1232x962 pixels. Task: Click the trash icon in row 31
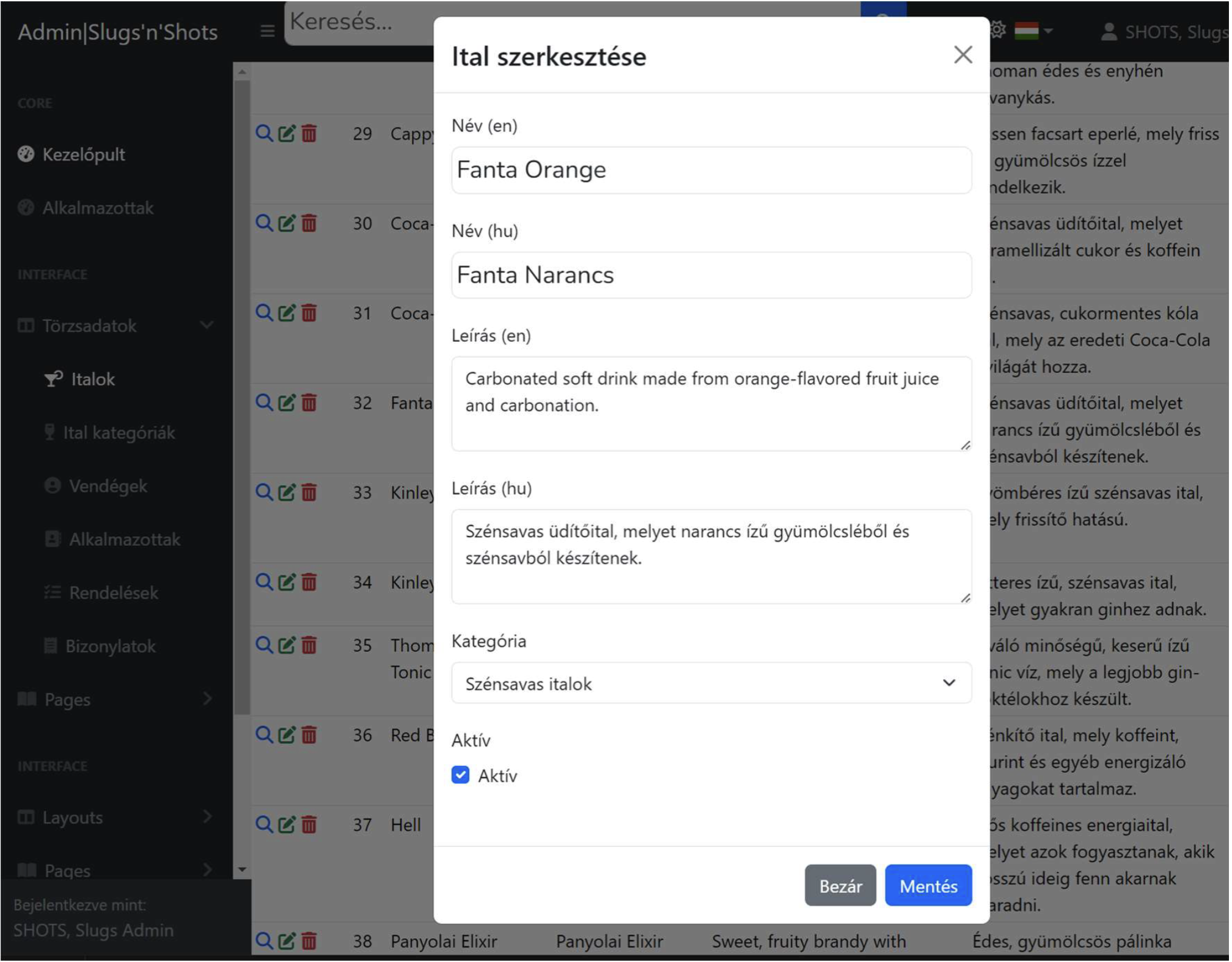309,312
